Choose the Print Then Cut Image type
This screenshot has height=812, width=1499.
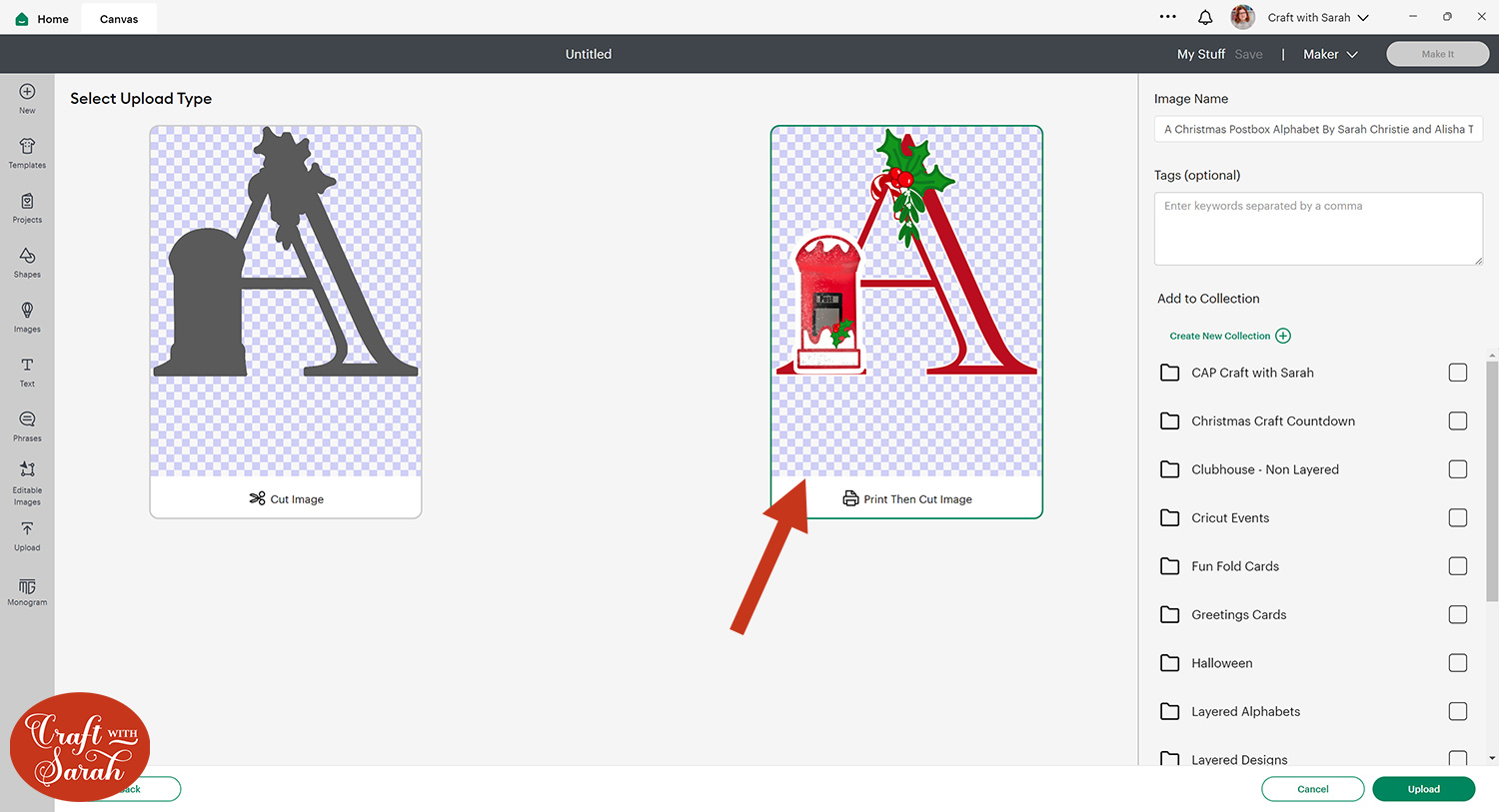pyautogui.click(x=906, y=322)
